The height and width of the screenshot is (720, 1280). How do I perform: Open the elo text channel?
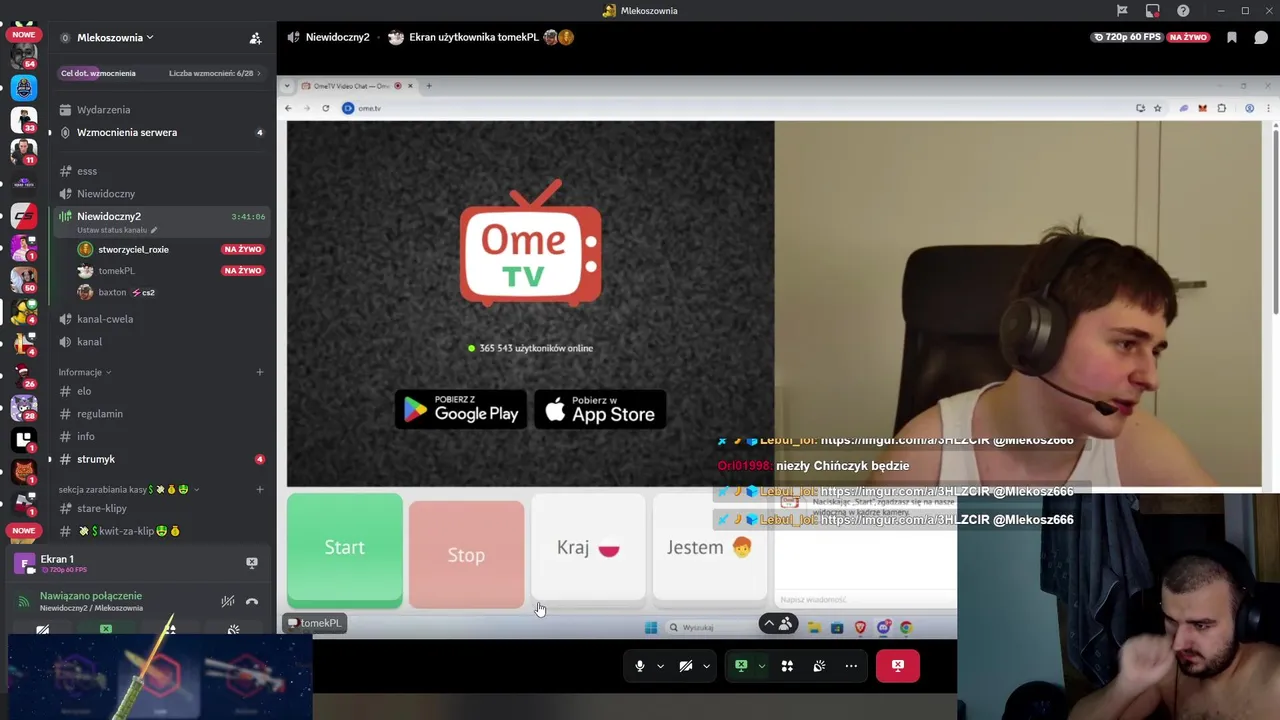pyautogui.click(x=160, y=391)
